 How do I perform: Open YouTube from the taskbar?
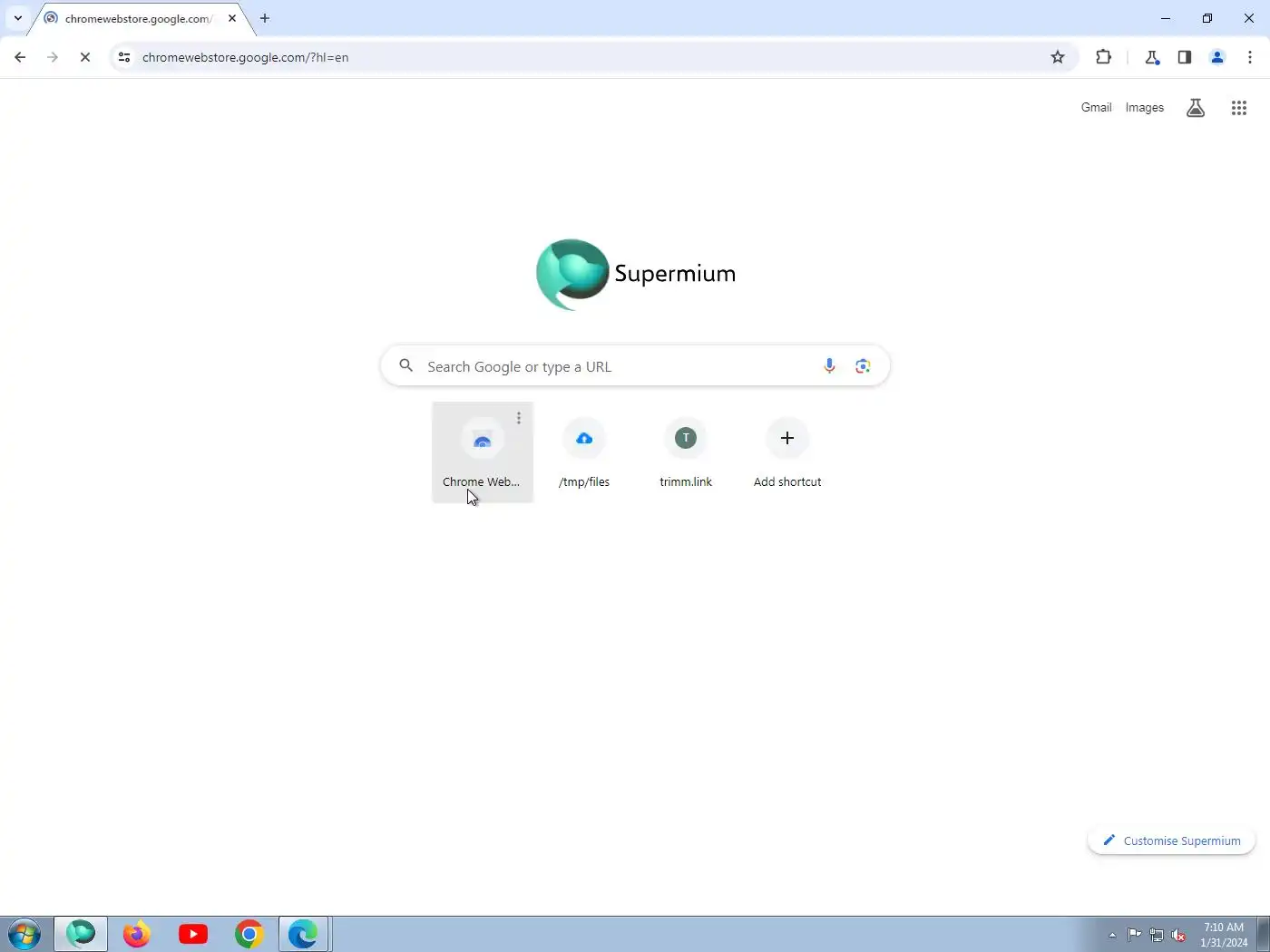[193, 934]
